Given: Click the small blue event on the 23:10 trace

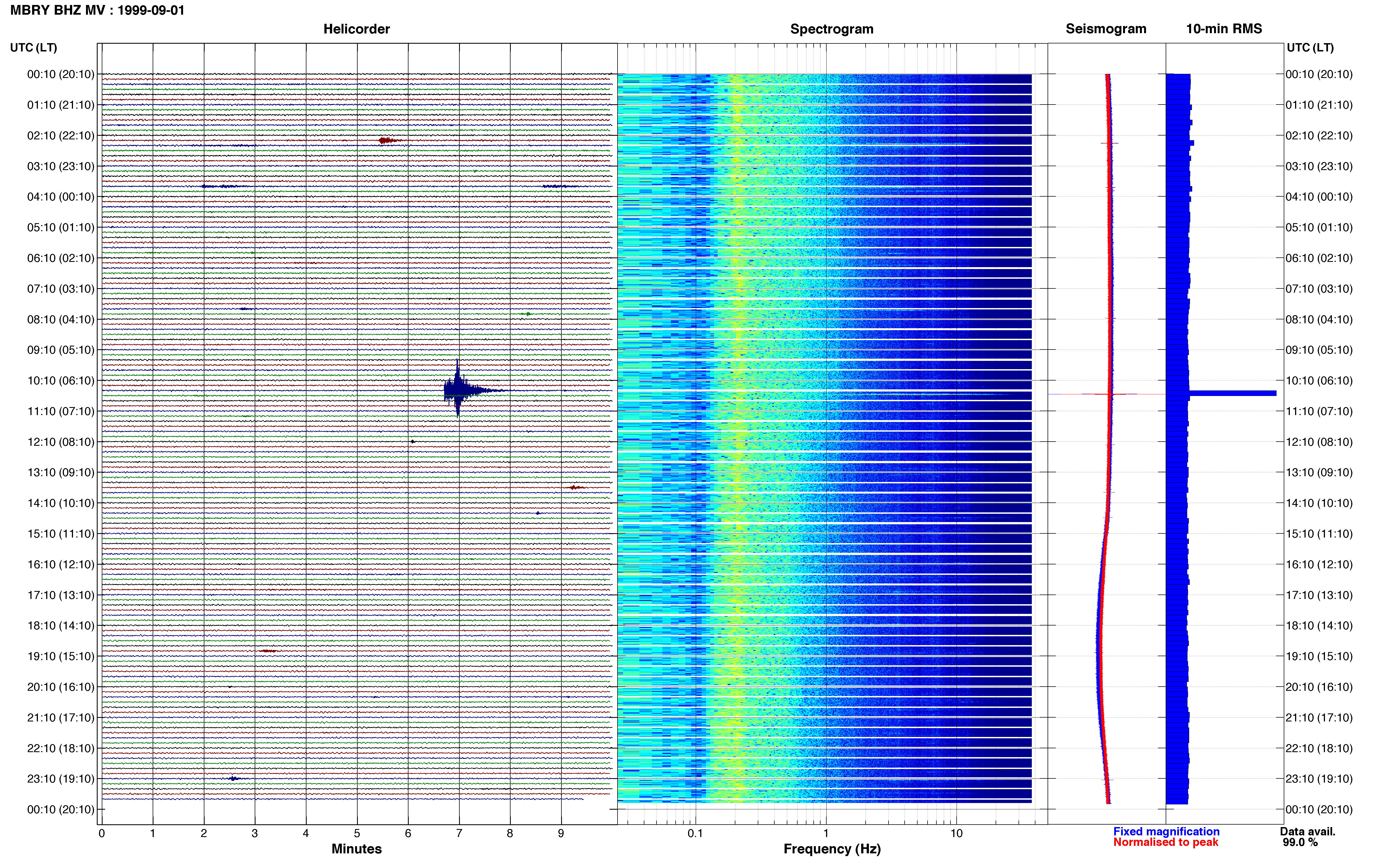Looking at the screenshot, I should (x=234, y=778).
